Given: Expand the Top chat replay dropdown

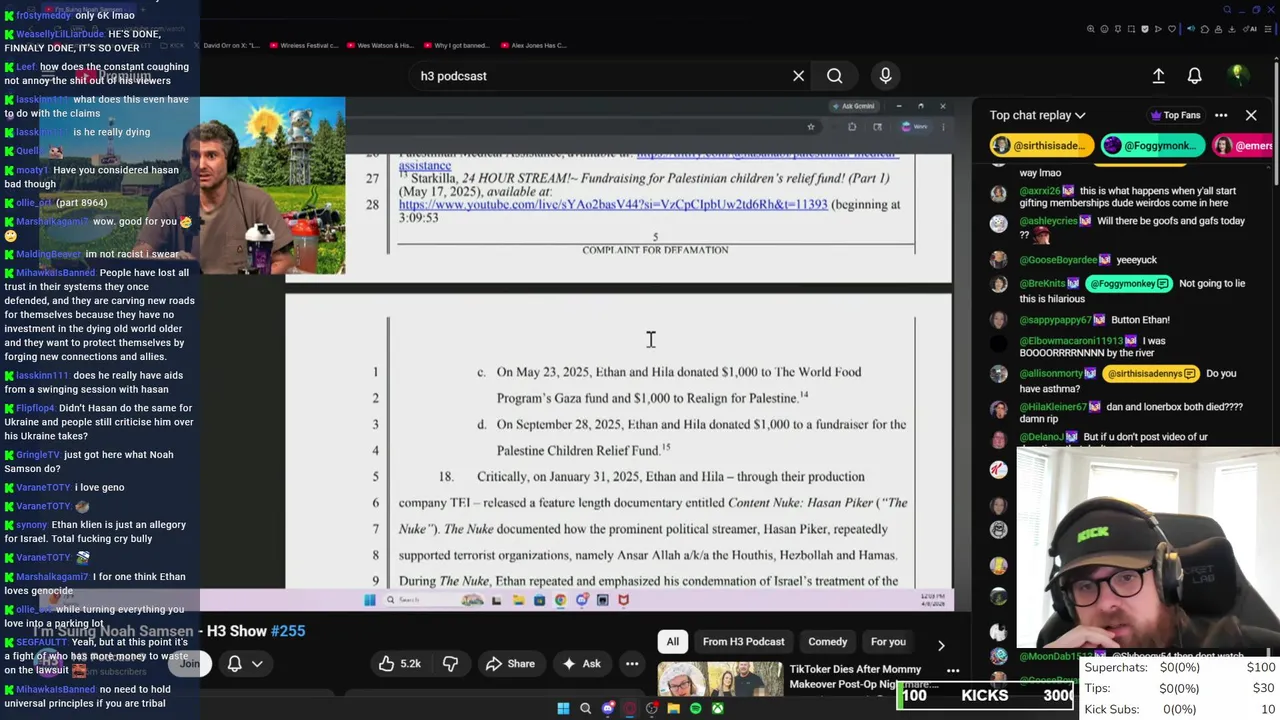Looking at the screenshot, I should point(1037,115).
